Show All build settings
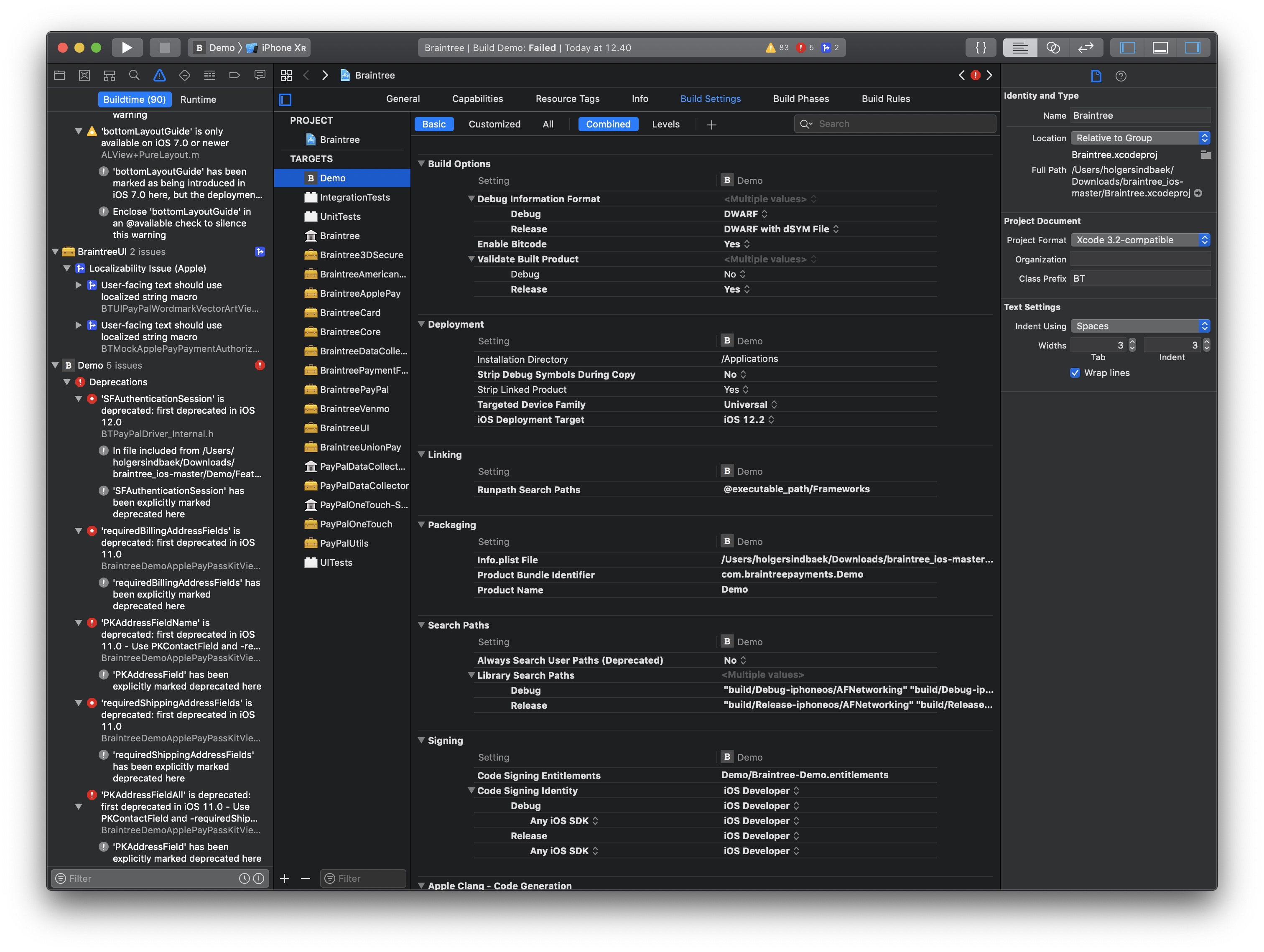The width and height of the screenshot is (1264, 952). click(x=548, y=124)
